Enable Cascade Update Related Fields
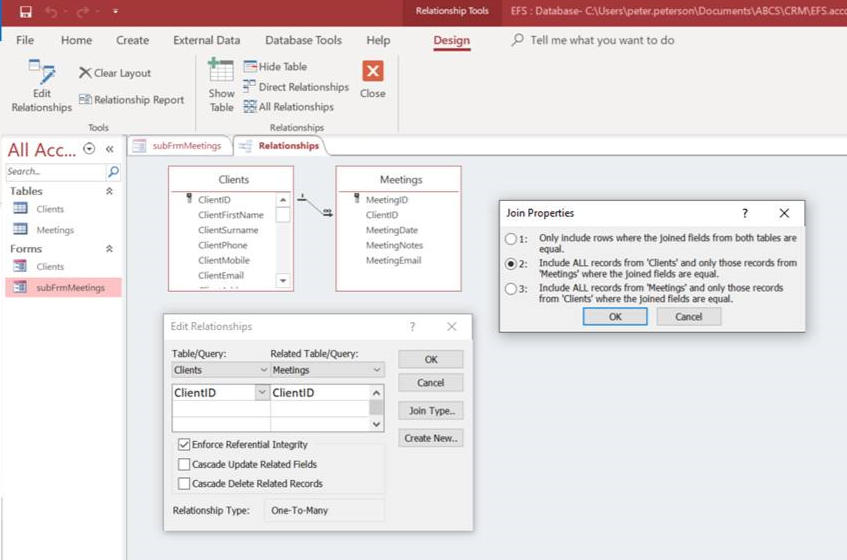The height and width of the screenshot is (560, 847). [x=184, y=464]
